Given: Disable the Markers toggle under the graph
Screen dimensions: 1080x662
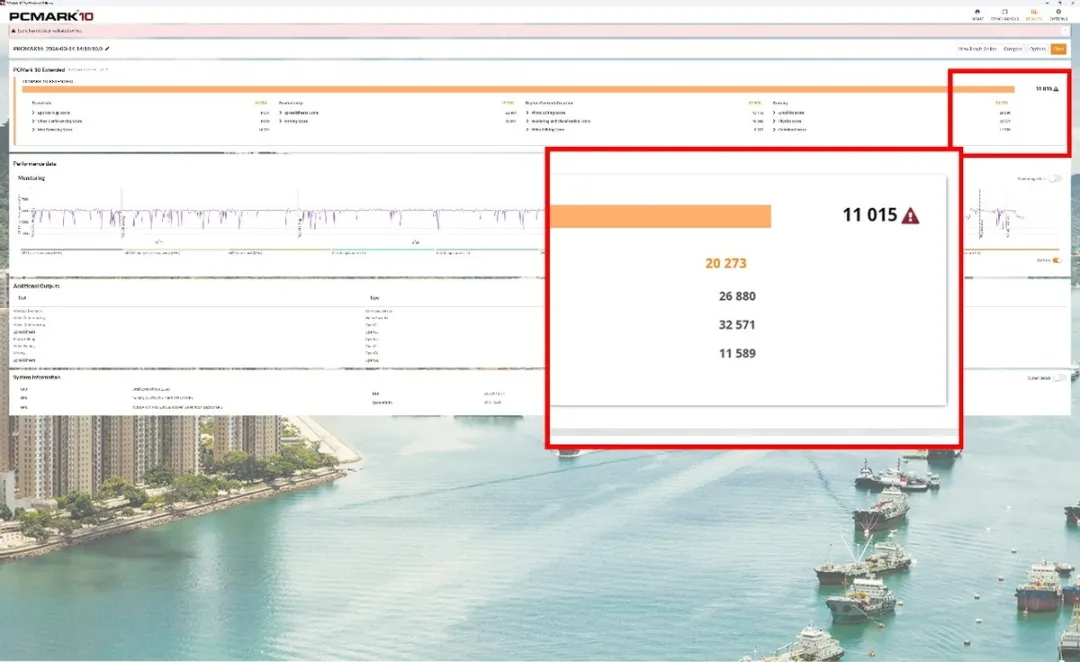Looking at the screenshot, I should 1055,260.
